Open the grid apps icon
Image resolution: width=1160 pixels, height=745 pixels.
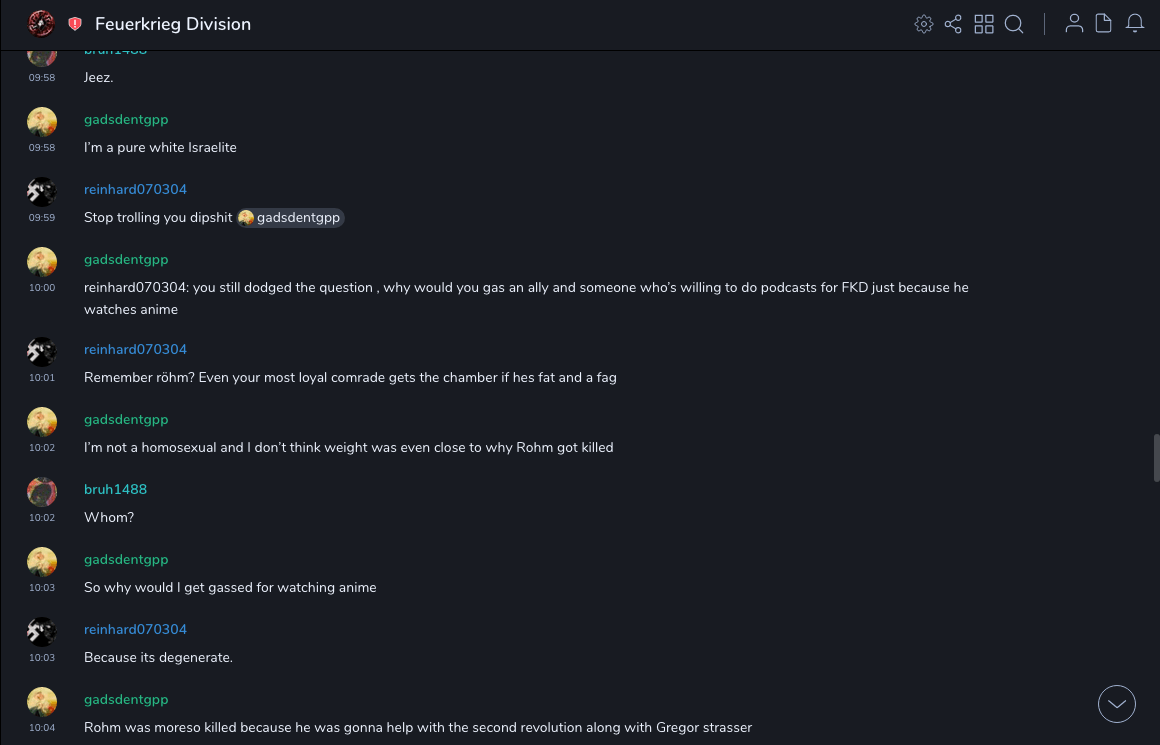[984, 24]
